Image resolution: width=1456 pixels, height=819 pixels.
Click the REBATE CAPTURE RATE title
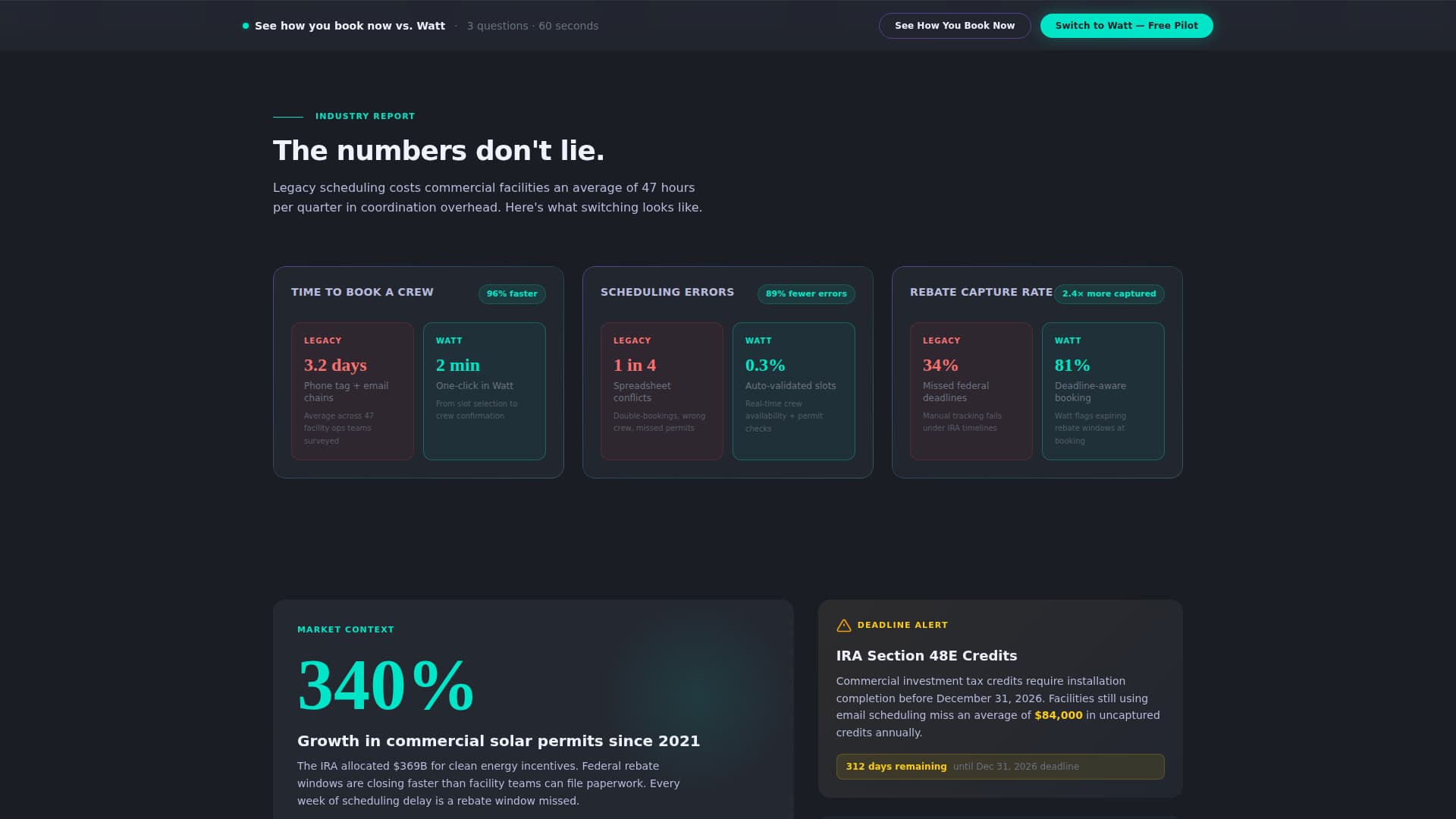[981, 293]
